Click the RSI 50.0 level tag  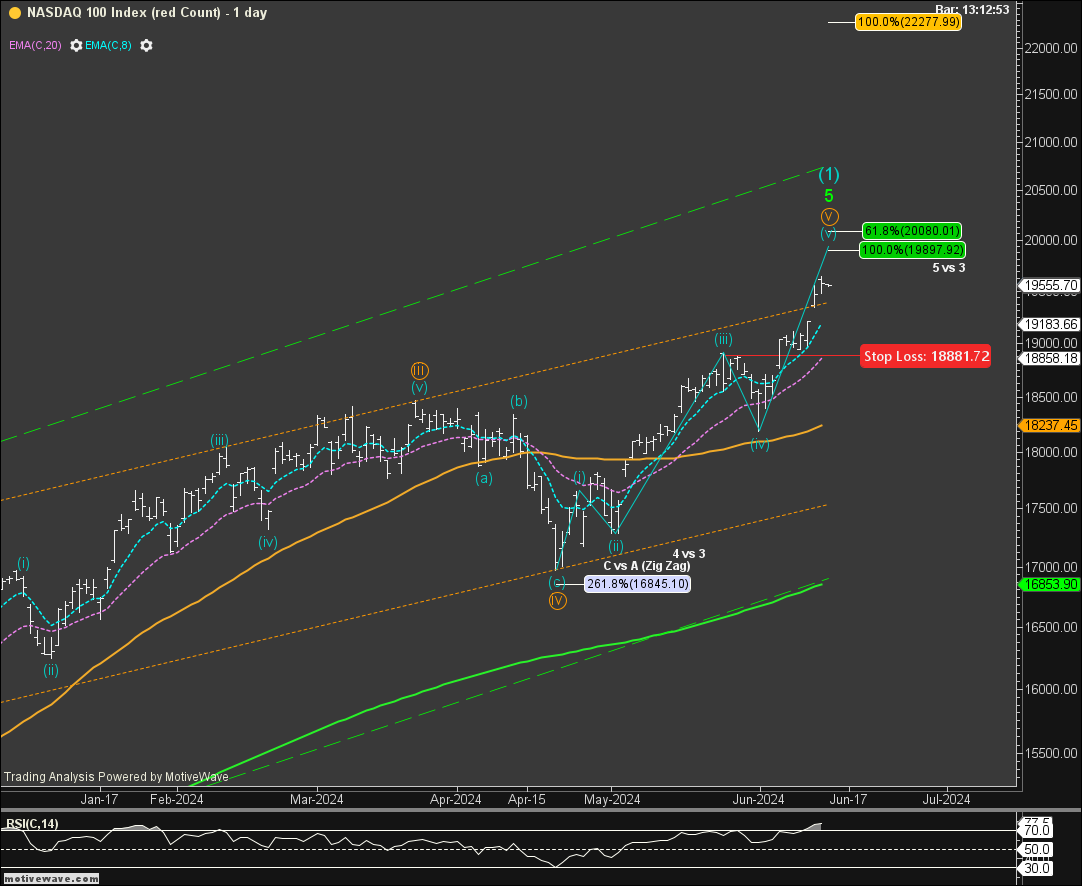click(1037, 849)
